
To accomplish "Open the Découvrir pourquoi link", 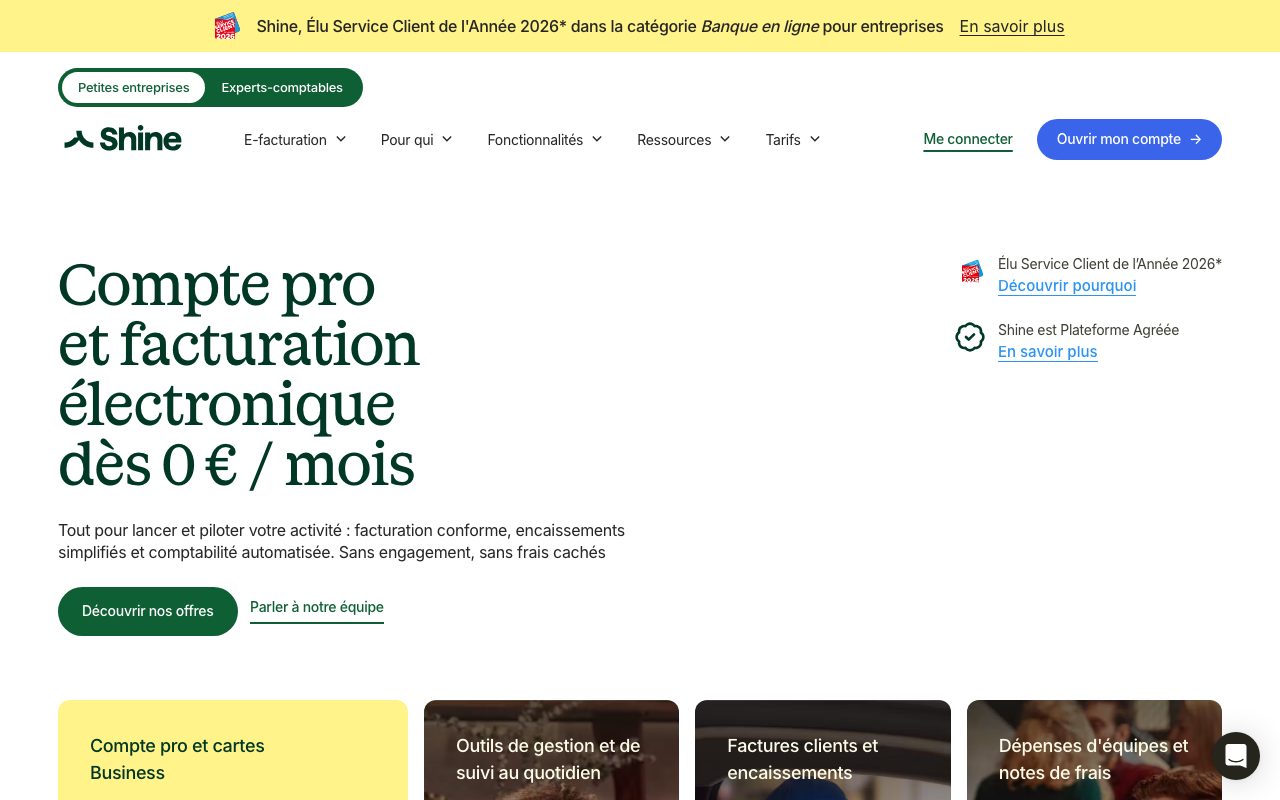I will point(1067,286).
